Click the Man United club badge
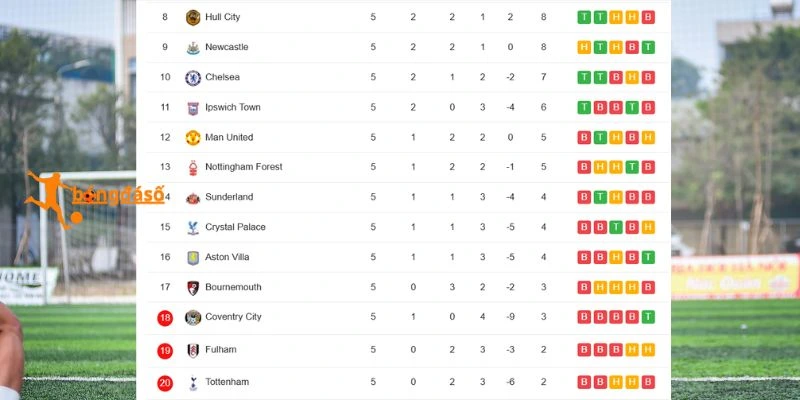The width and height of the screenshot is (800, 400). pyautogui.click(x=193, y=137)
